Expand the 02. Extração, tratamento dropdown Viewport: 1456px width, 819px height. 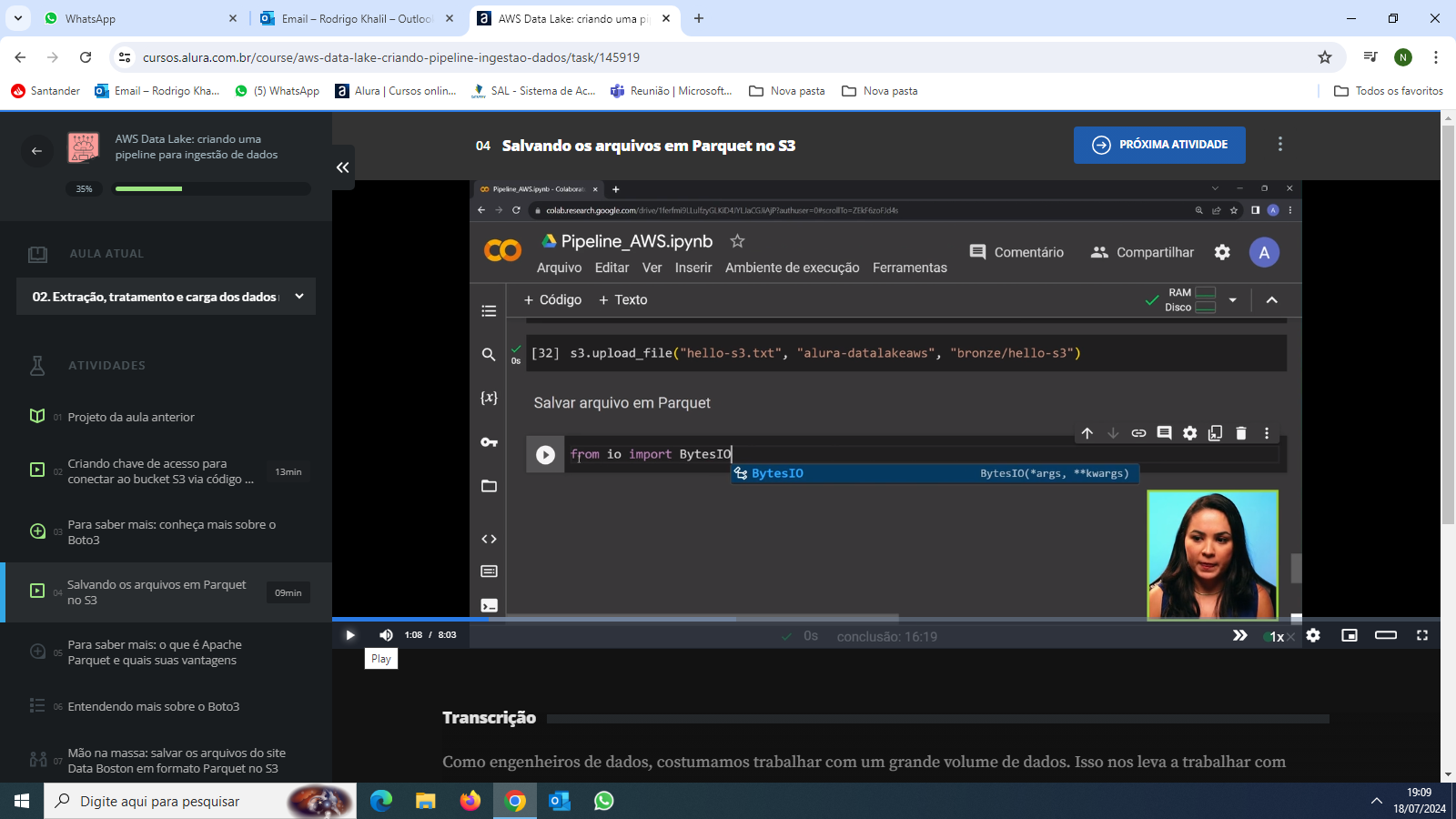(166, 297)
